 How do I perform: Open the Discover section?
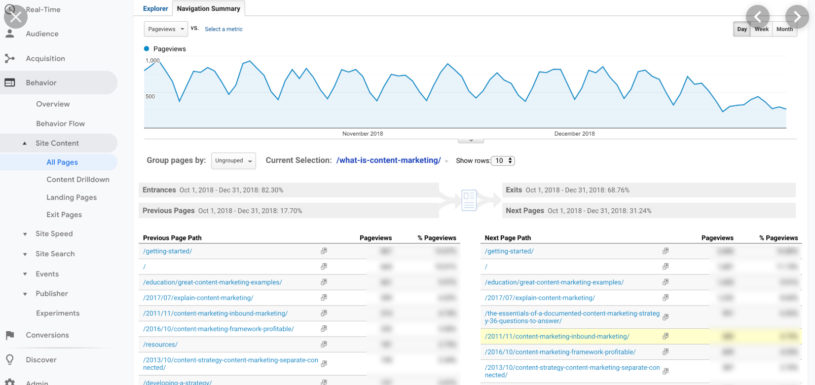coord(41,360)
